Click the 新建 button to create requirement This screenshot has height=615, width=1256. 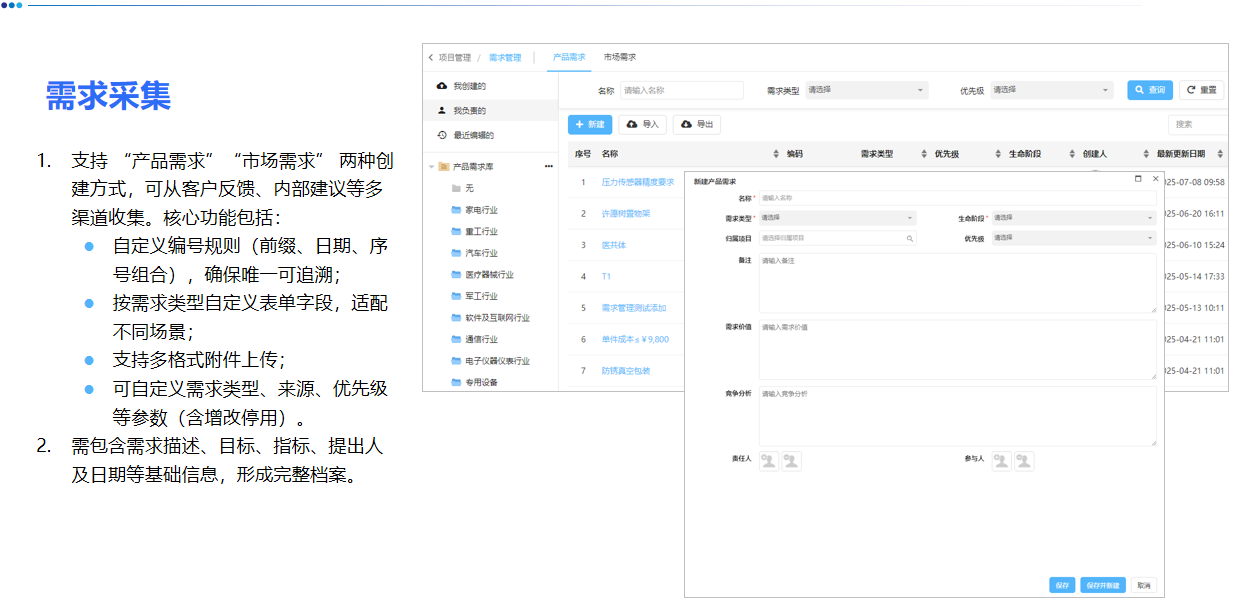(589, 125)
